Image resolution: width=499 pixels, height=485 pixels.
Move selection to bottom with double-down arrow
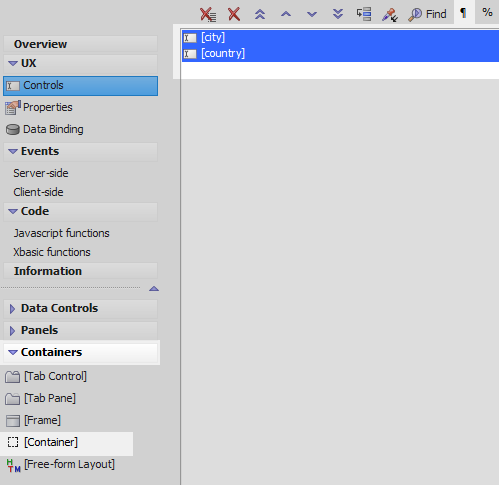point(338,14)
